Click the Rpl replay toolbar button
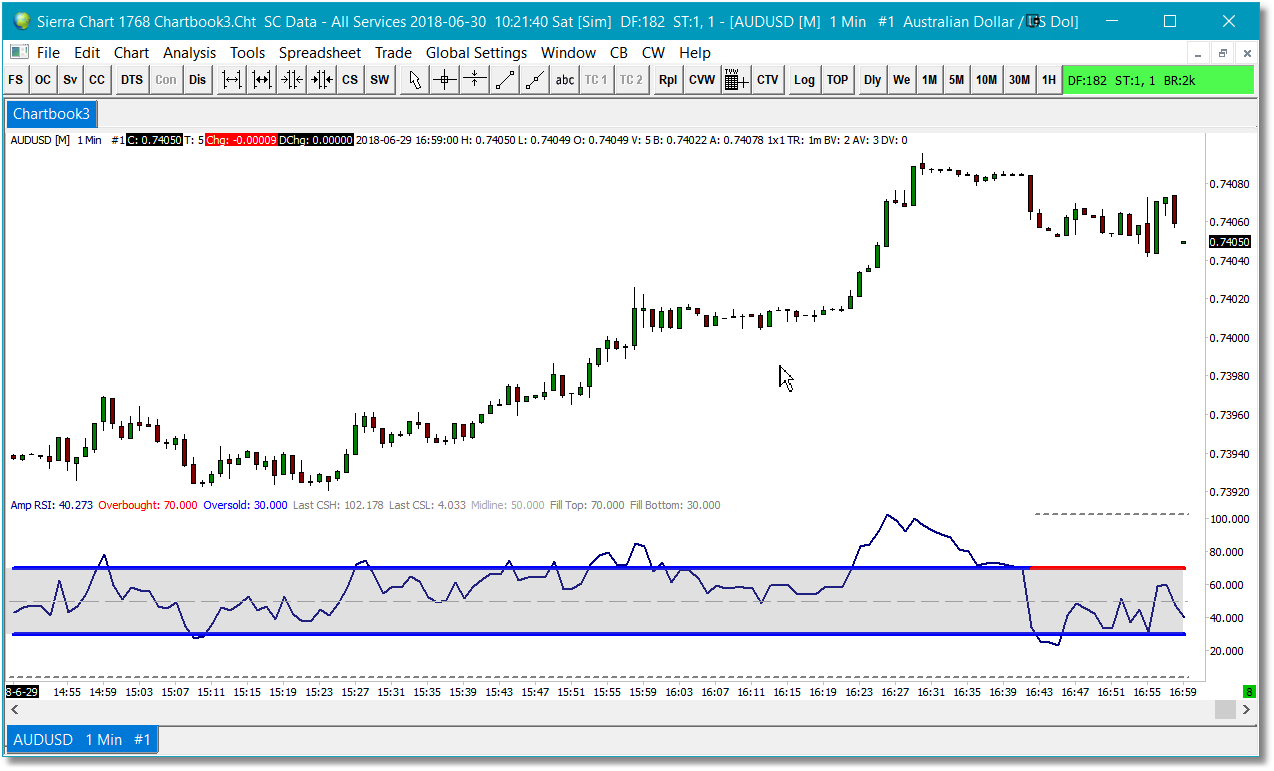The height and width of the screenshot is (771, 1274). click(x=668, y=80)
